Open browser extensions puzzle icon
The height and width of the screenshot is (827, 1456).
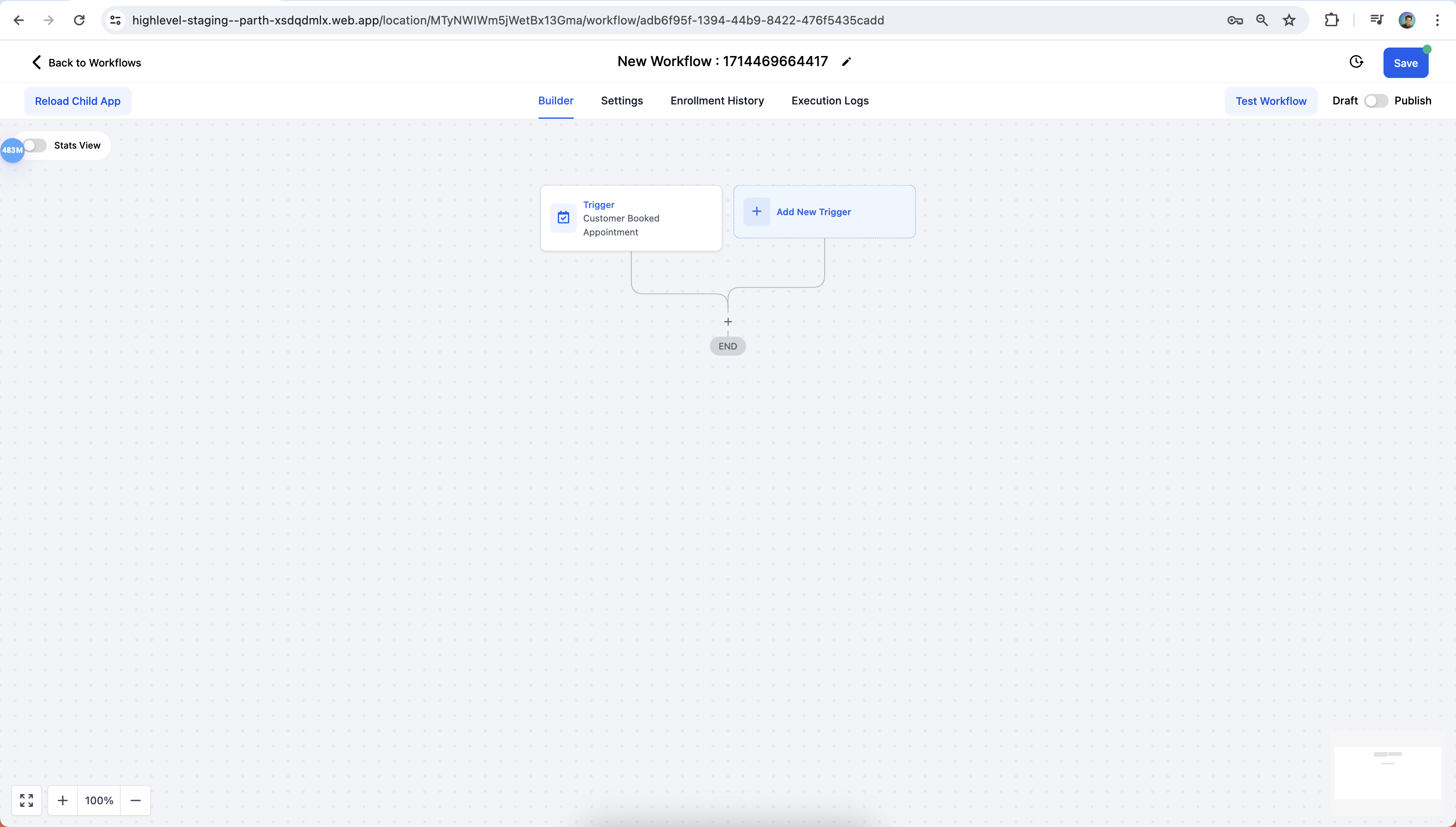click(1331, 21)
